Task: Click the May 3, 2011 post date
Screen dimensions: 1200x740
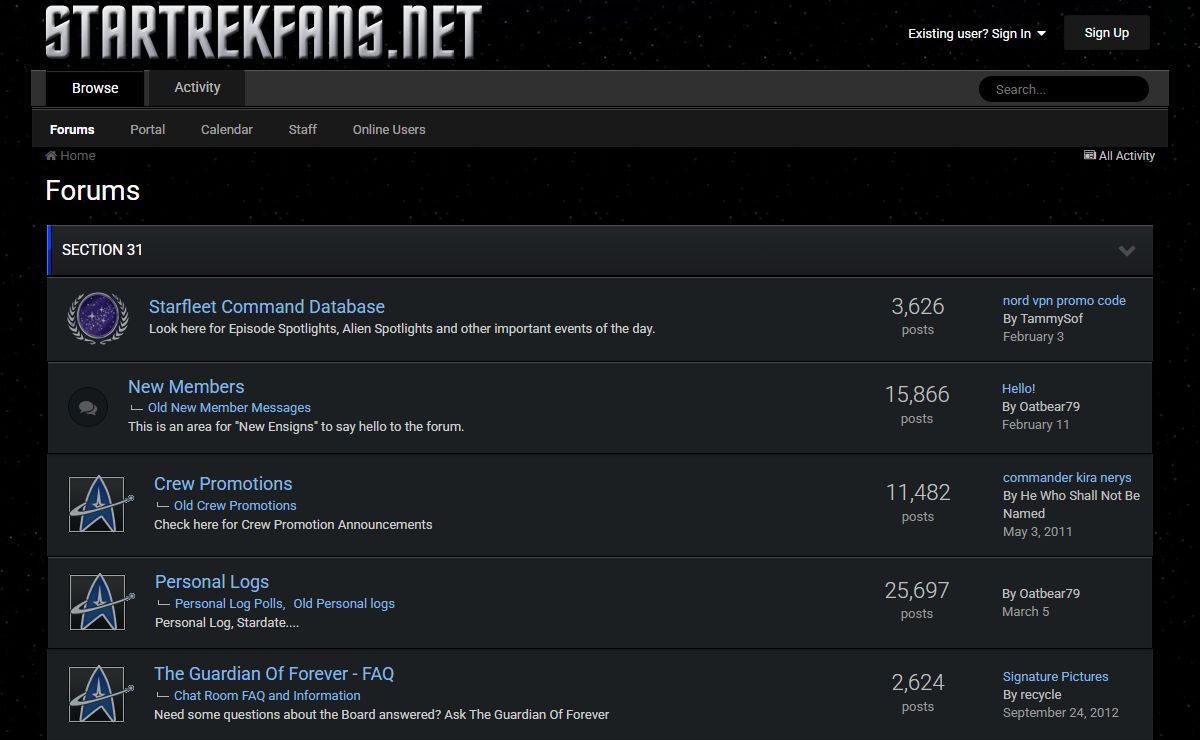Action: tap(1037, 532)
